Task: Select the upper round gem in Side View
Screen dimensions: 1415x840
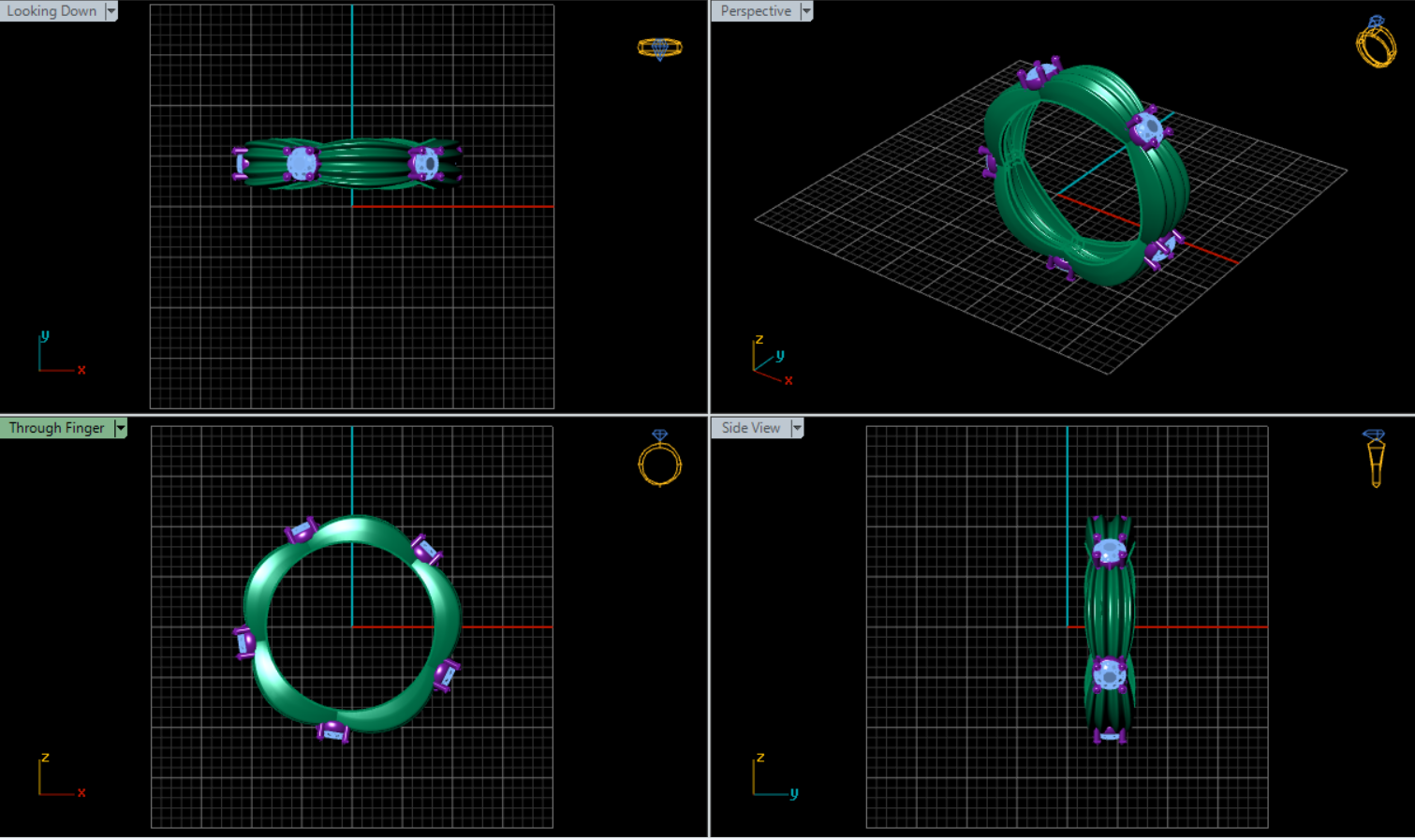Action: (x=1110, y=553)
